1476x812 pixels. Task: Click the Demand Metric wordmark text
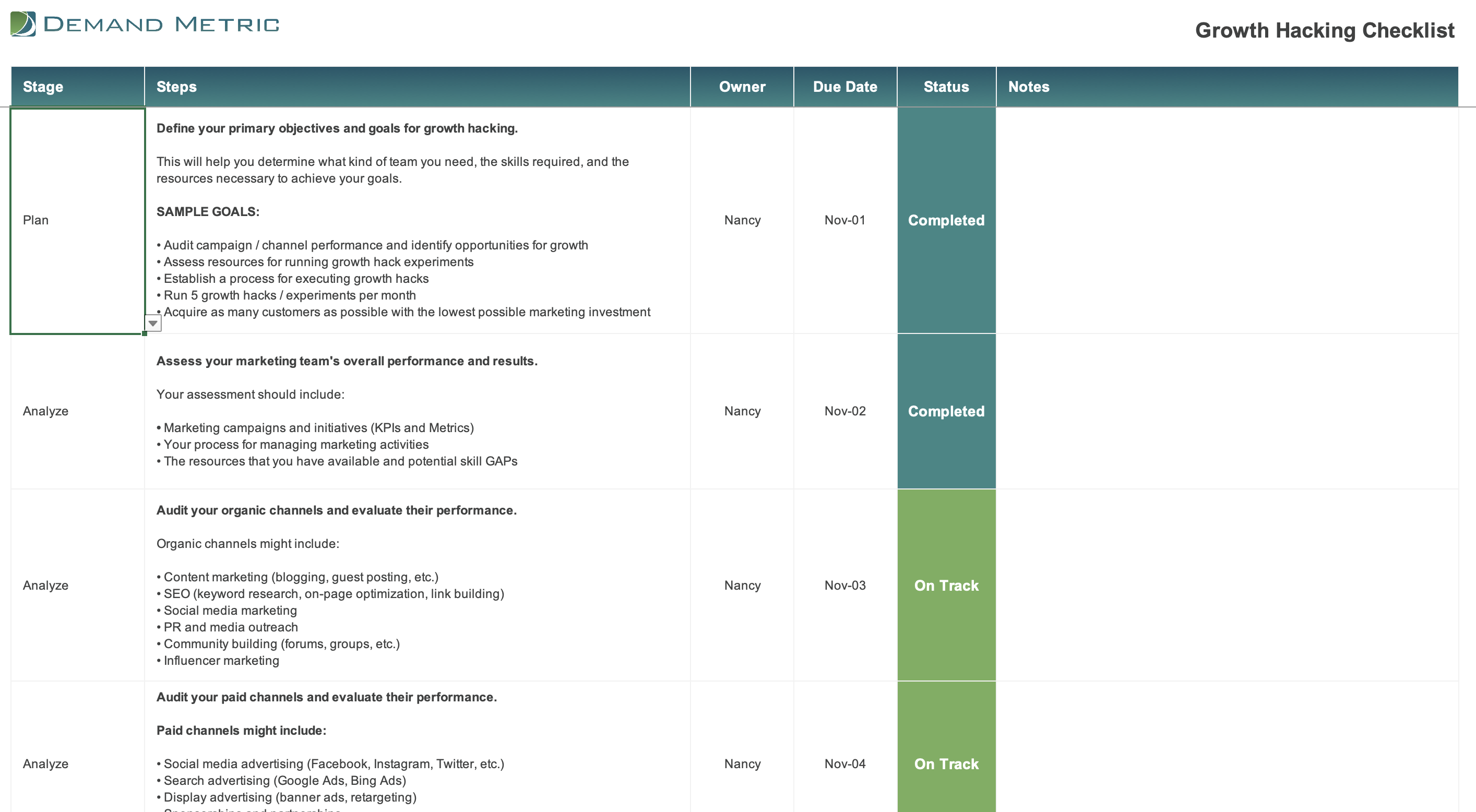[x=161, y=25]
